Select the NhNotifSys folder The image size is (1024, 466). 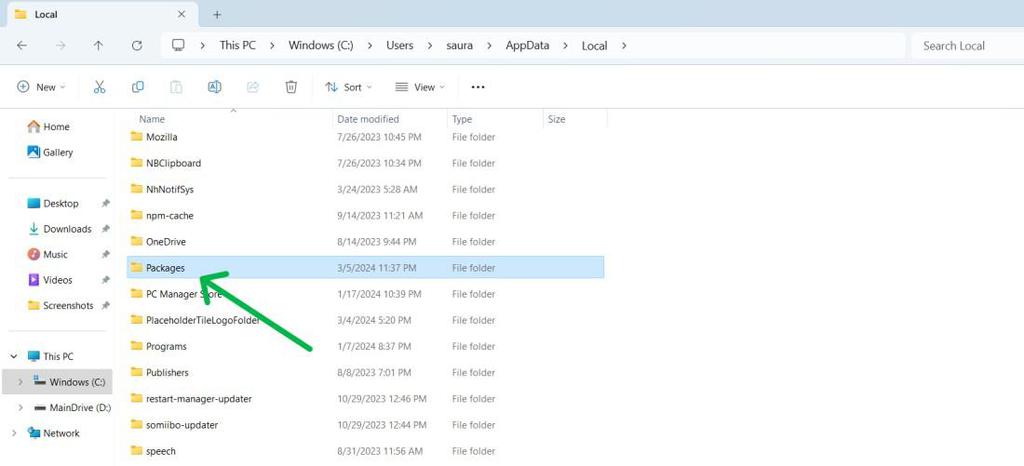pos(366,189)
